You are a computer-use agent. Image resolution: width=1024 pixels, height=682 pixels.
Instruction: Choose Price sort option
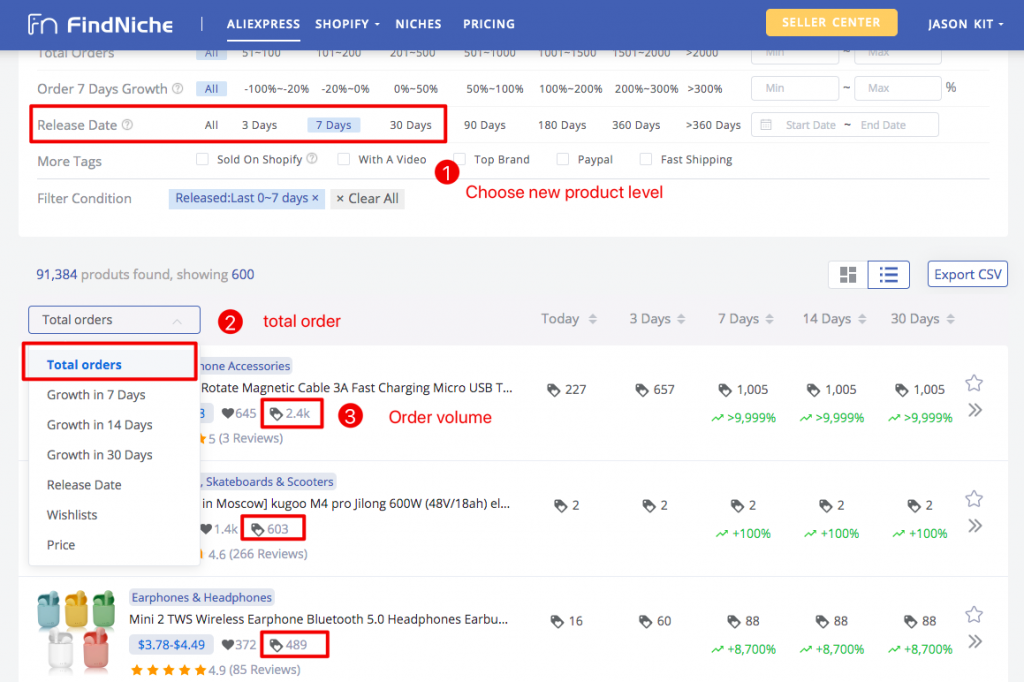[x=61, y=545]
